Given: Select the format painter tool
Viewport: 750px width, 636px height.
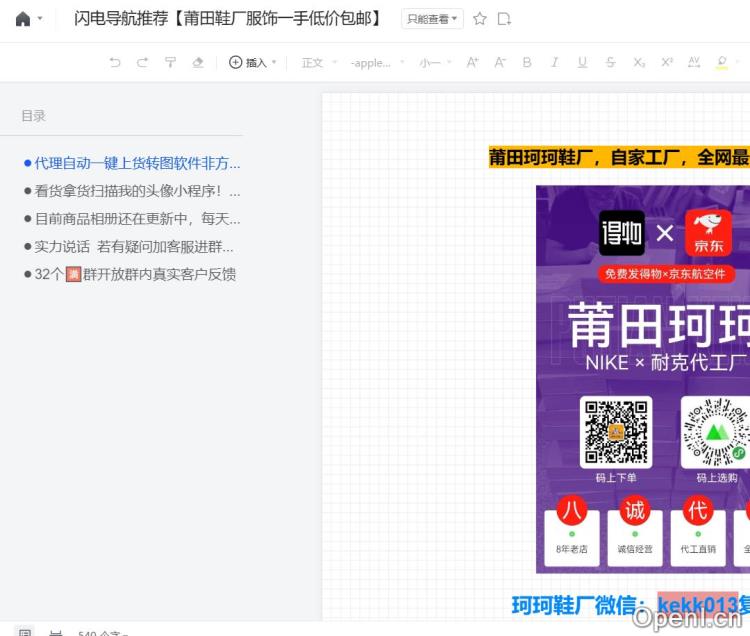Looking at the screenshot, I should 170,63.
